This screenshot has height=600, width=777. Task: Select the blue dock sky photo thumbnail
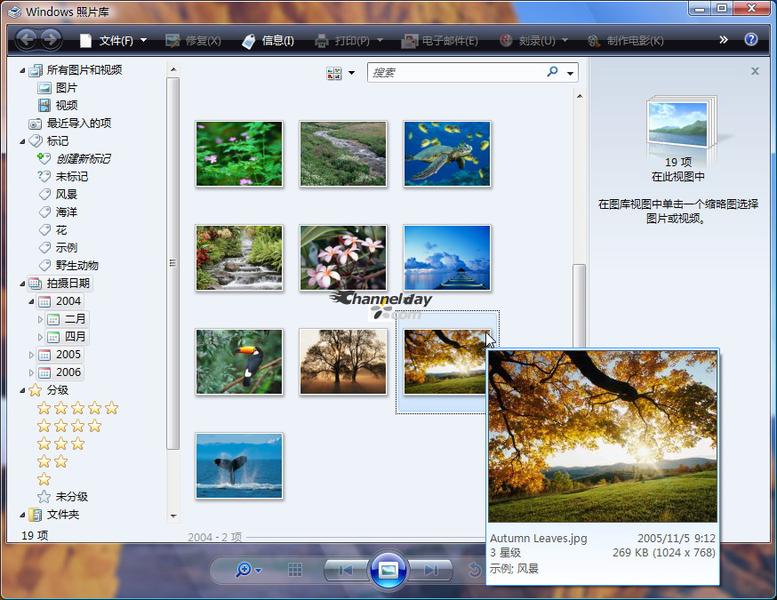[447, 258]
